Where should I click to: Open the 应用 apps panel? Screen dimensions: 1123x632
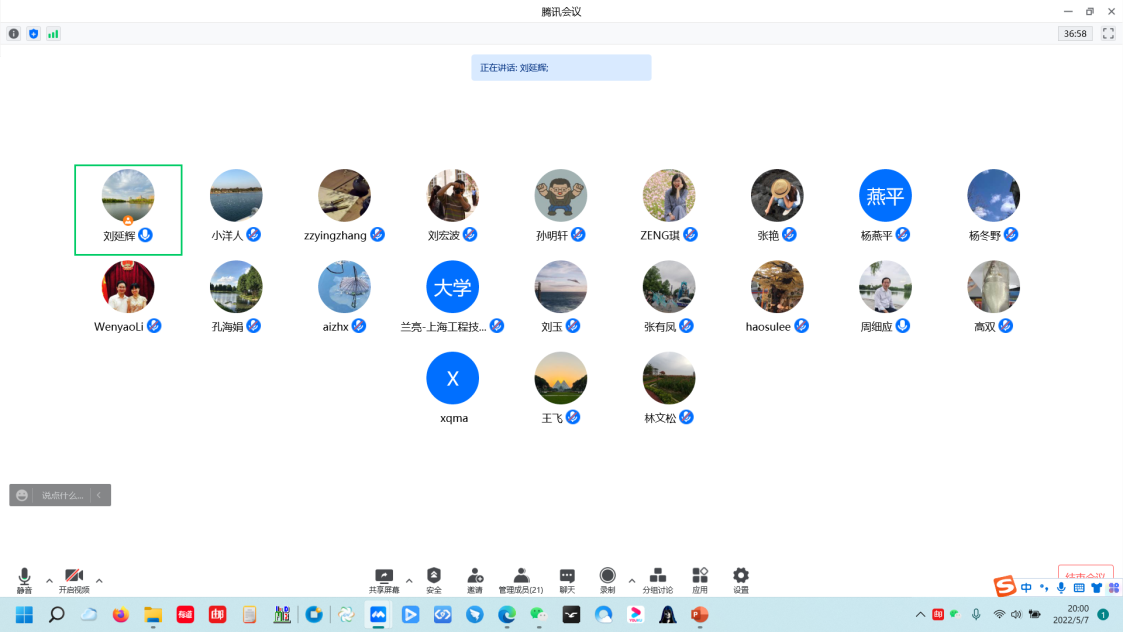[x=700, y=579]
